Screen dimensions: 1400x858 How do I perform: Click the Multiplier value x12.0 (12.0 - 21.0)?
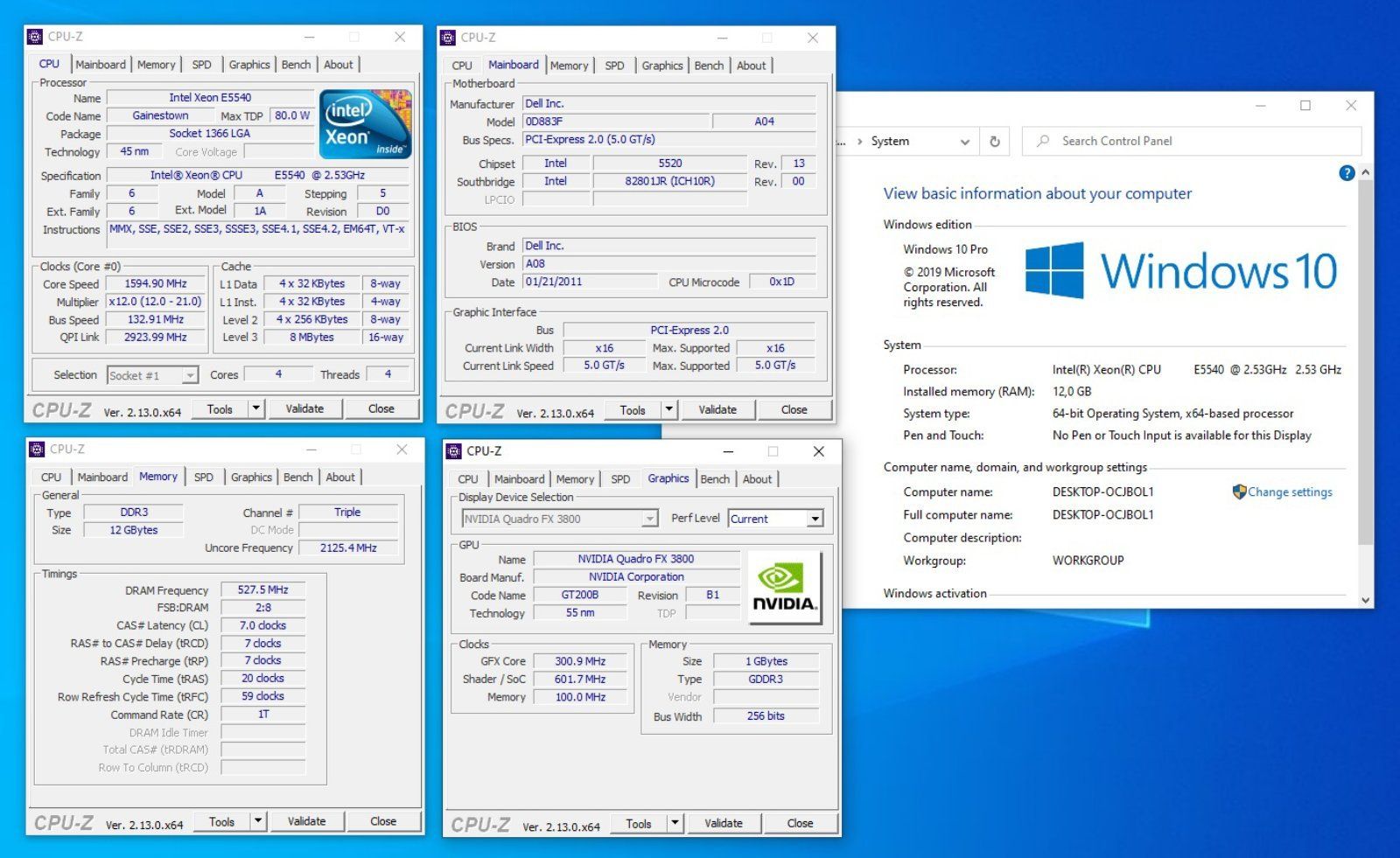[x=156, y=301]
